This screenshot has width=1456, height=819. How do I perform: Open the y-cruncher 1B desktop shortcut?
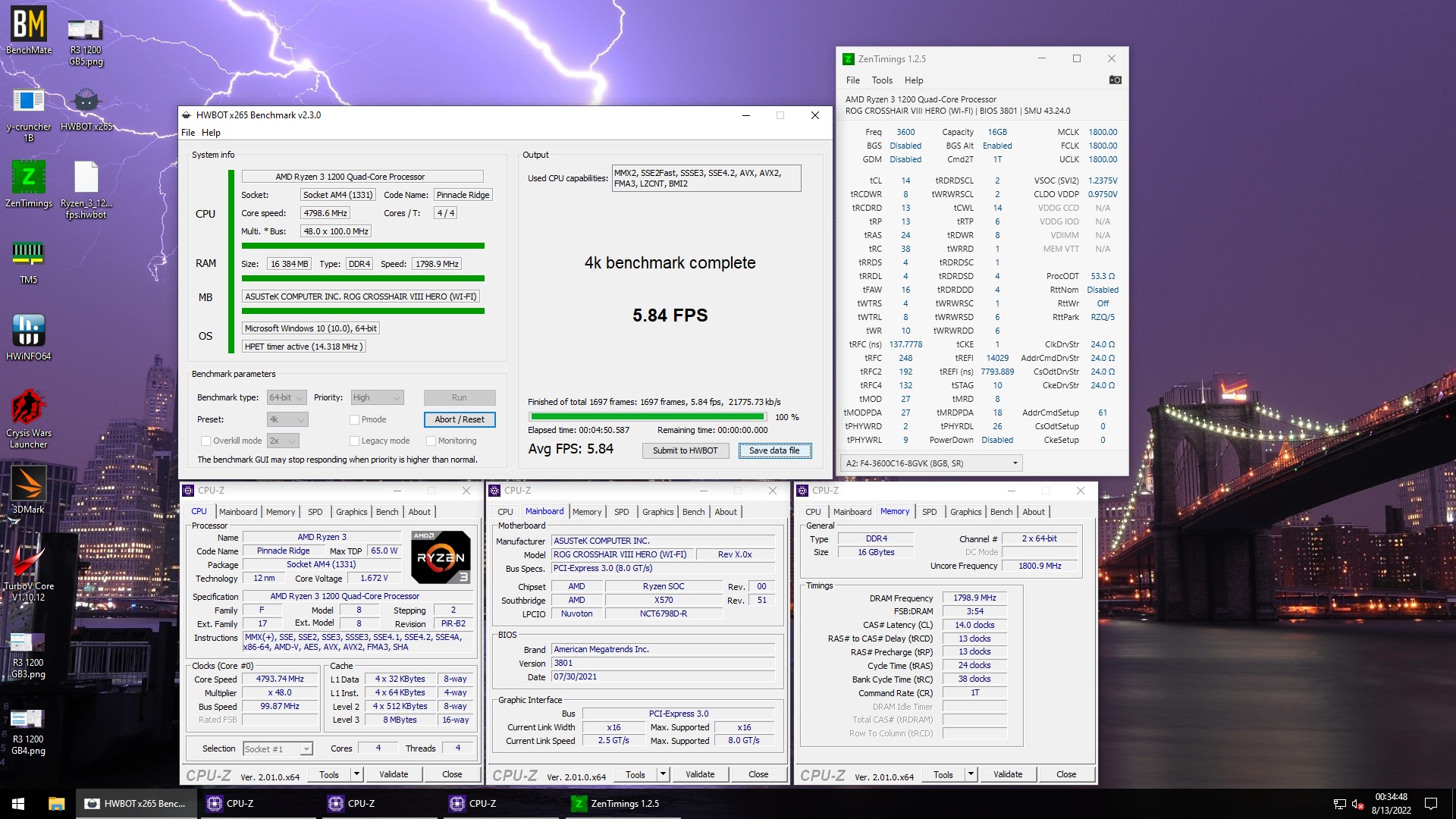pyautogui.click(x=29, y=114)
